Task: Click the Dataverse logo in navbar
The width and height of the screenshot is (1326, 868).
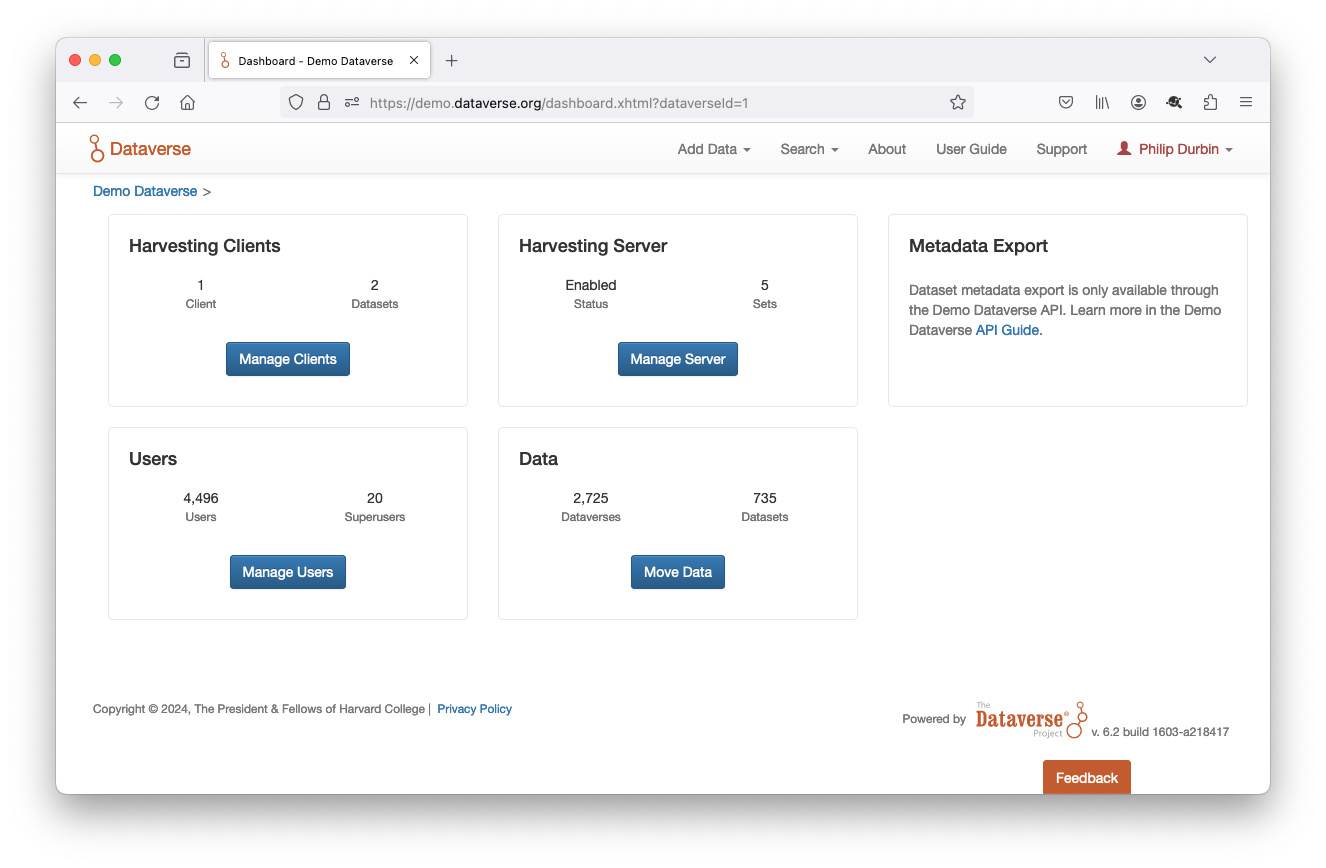Action: coord(139,149)
